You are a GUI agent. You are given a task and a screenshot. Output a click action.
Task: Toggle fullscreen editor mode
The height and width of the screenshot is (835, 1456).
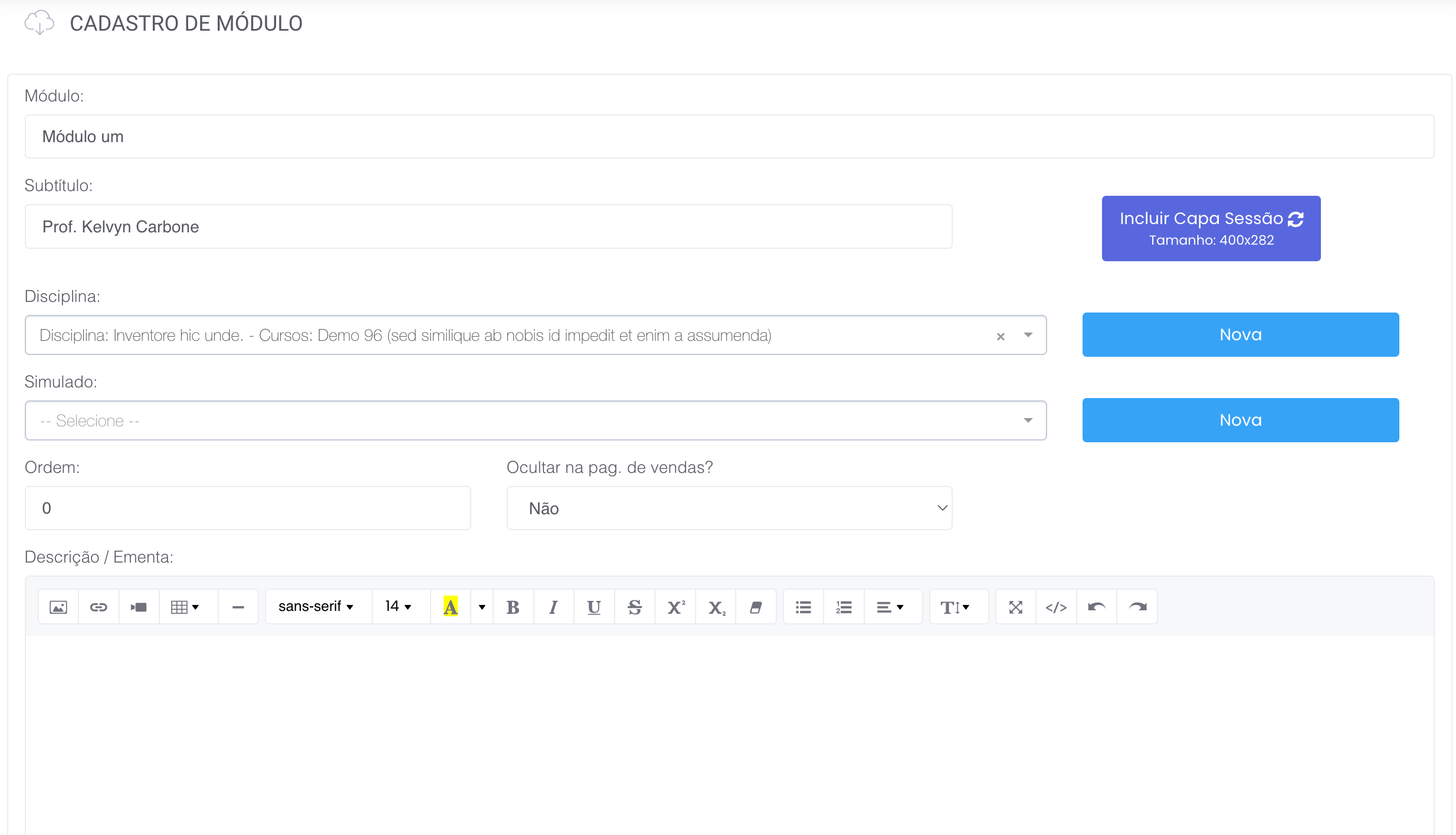tap(1015, 607)
